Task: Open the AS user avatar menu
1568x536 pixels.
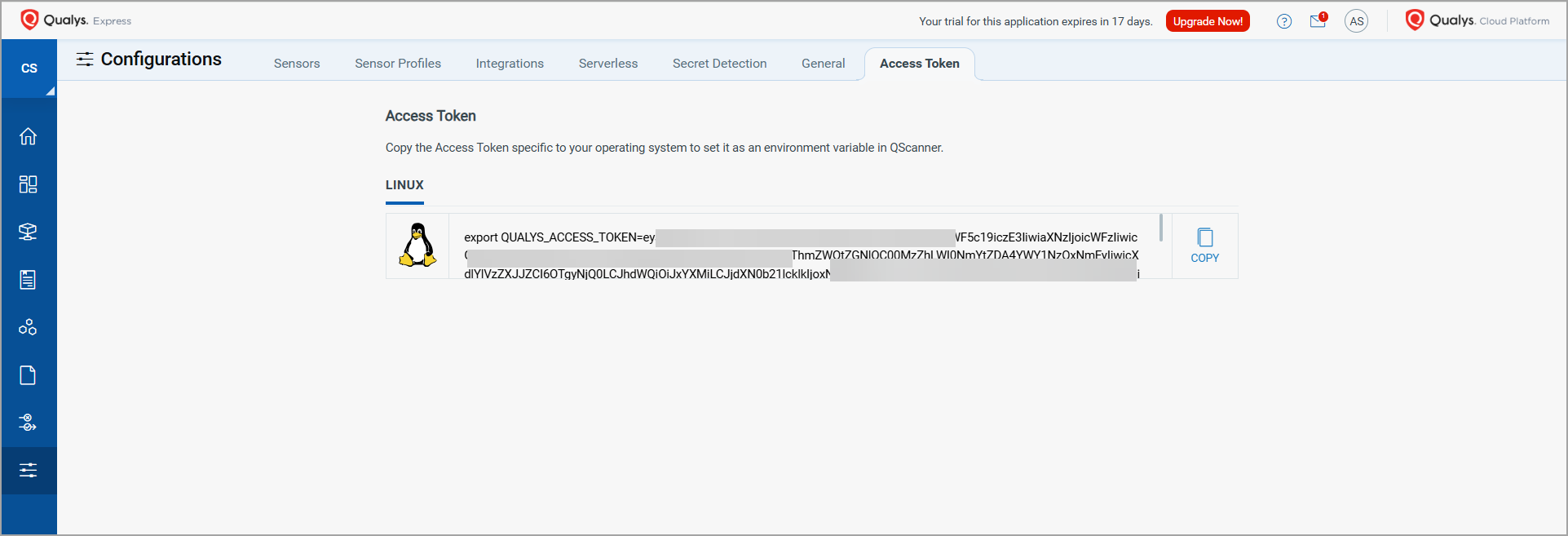Action: [x=1357, y=21]
